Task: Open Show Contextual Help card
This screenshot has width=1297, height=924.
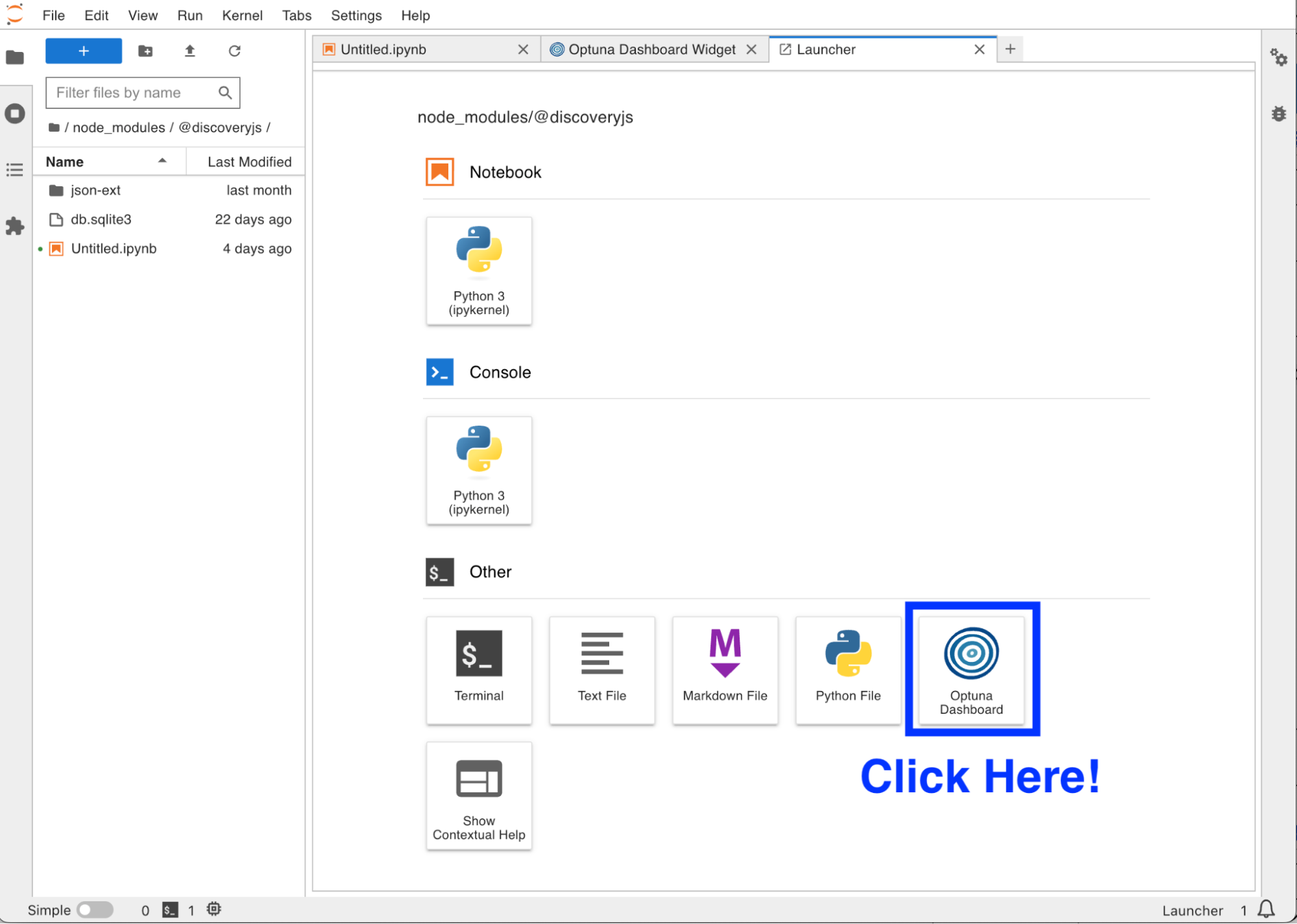Action: (x=479, y=796)
